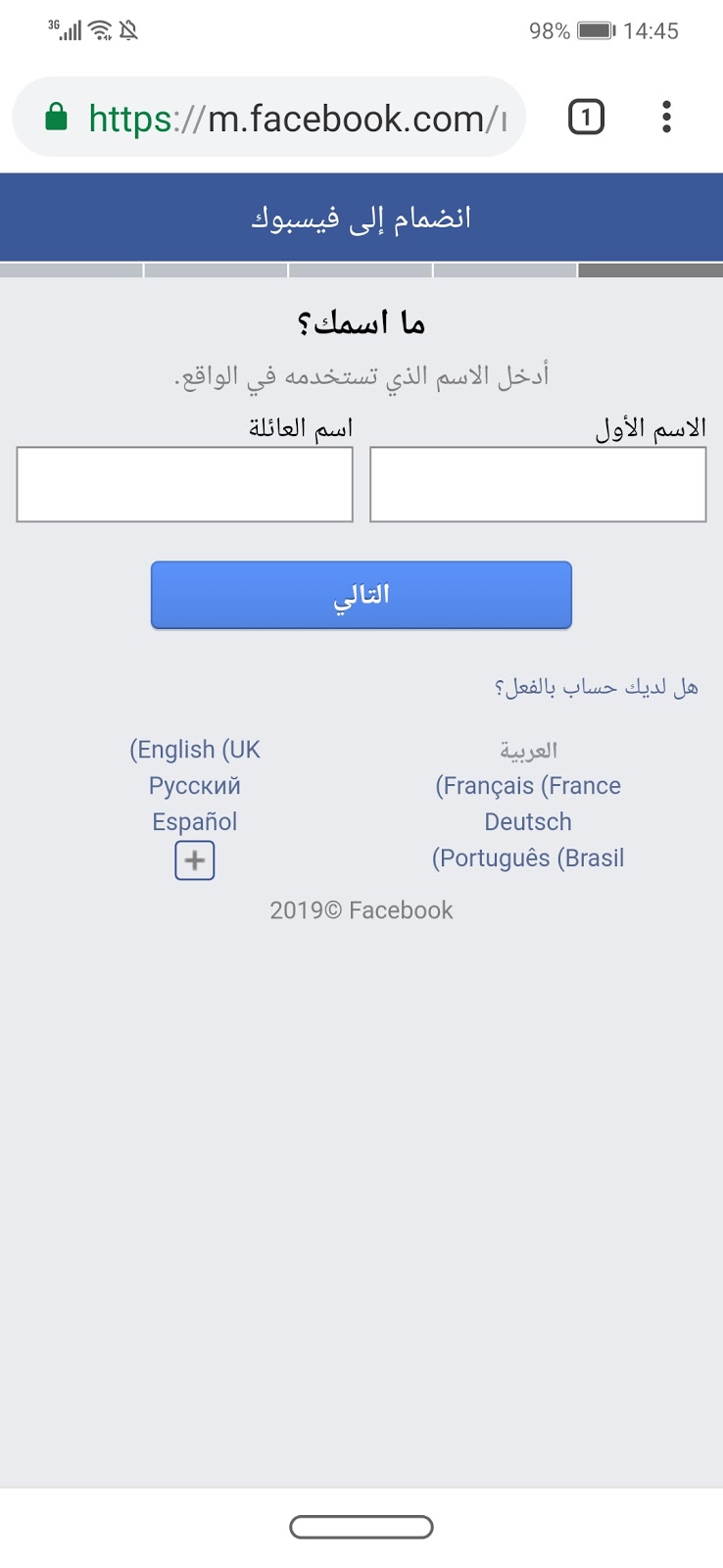This screenshot has height=1568, width=723.
Task: Switch language to Português (Brasil)
Action: (x=528, y=858)
